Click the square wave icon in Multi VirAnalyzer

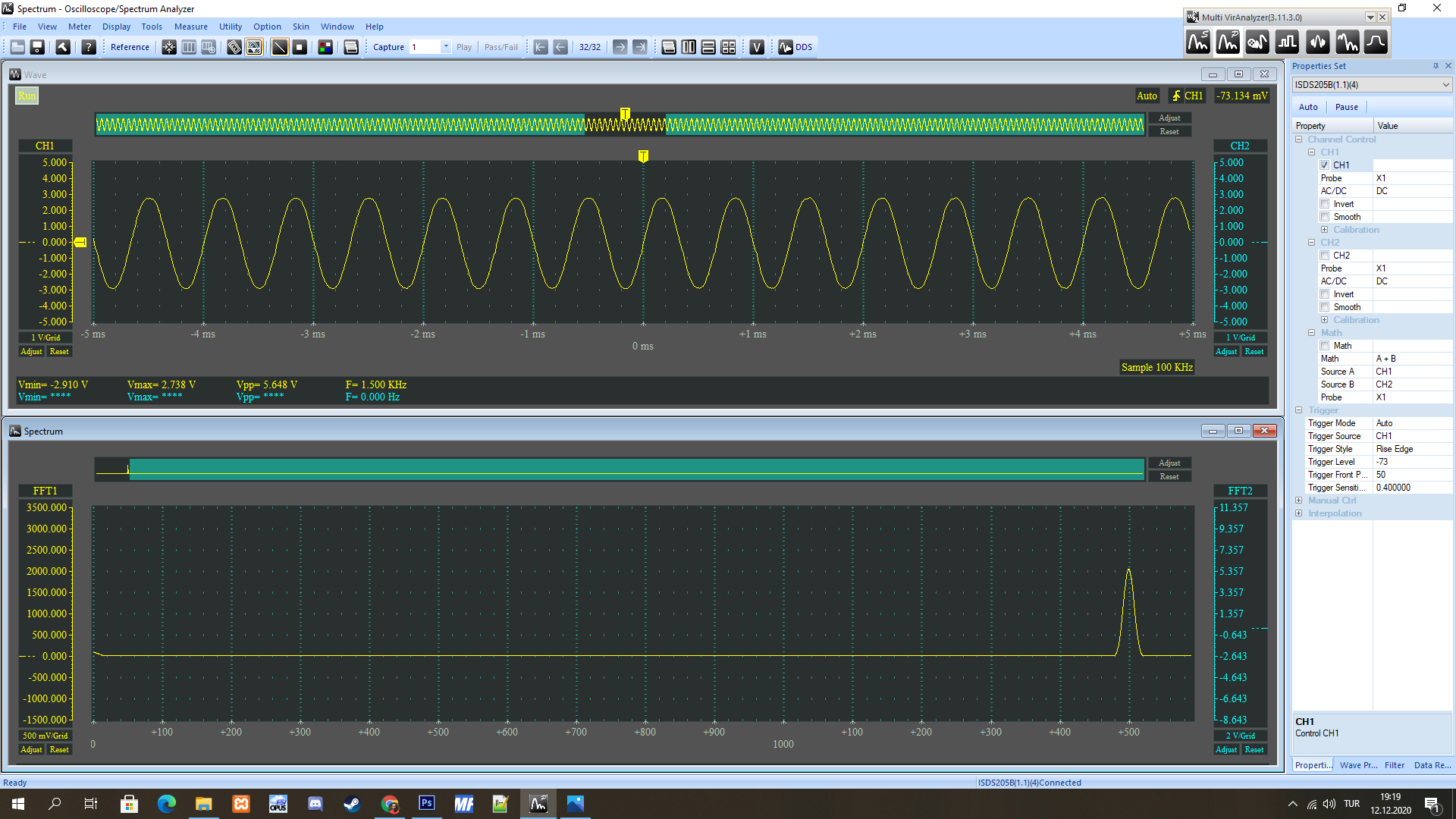(x=1287, y=42)
